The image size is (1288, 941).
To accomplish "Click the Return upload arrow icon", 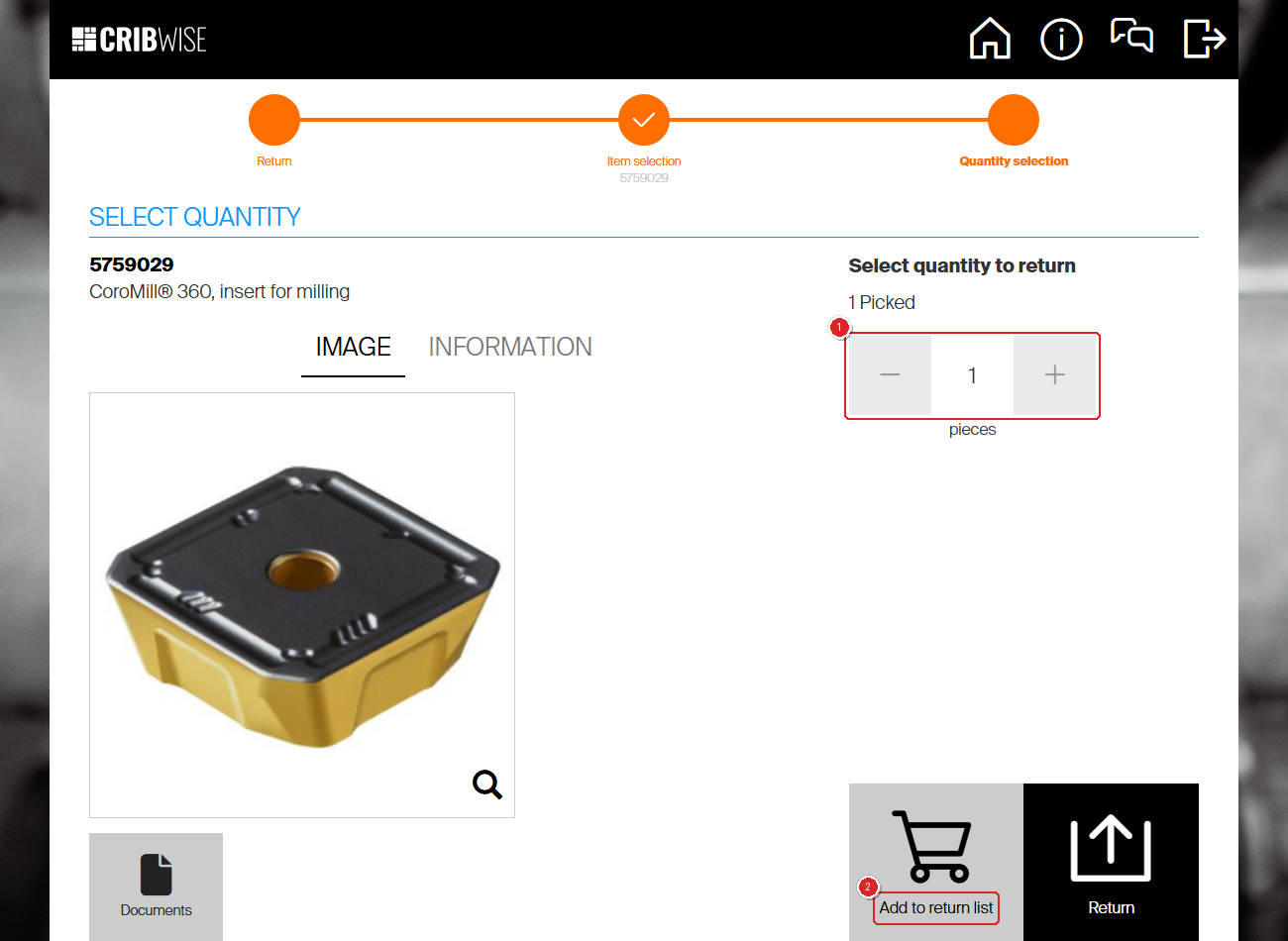I will 1111,848.
